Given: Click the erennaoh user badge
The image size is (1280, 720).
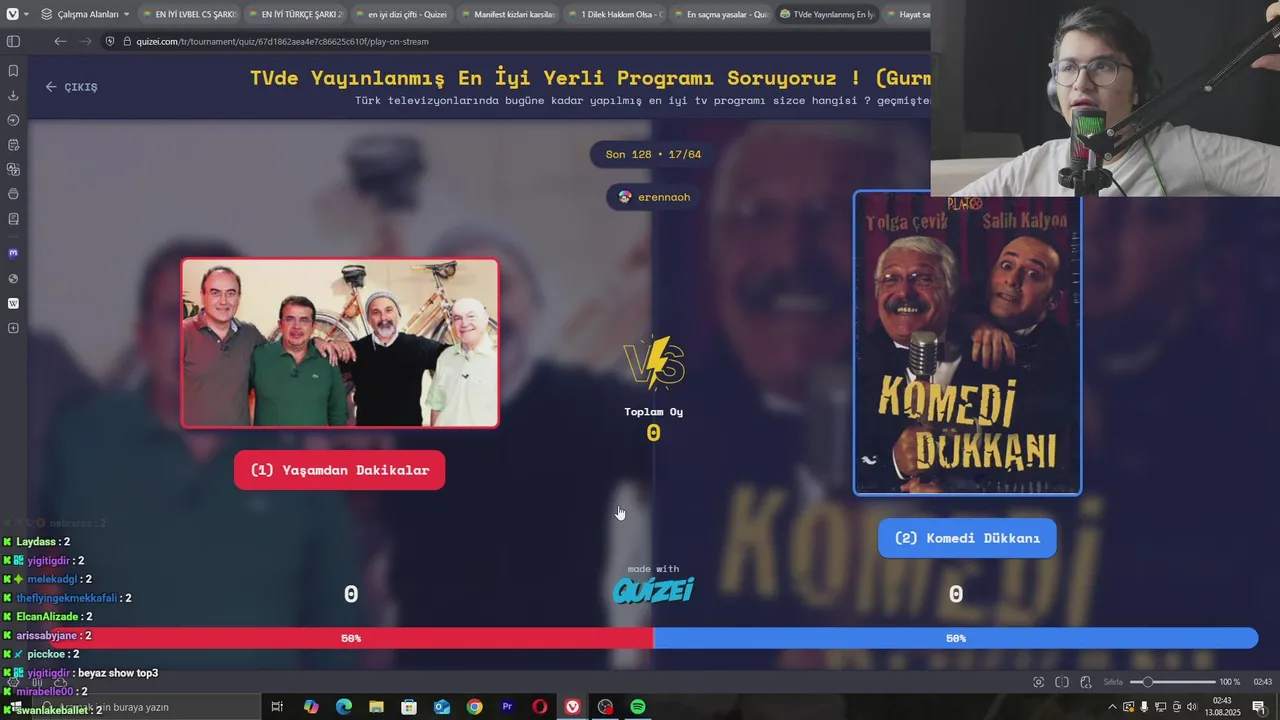Looking at the screenshot, I should [x=654, y=197].
